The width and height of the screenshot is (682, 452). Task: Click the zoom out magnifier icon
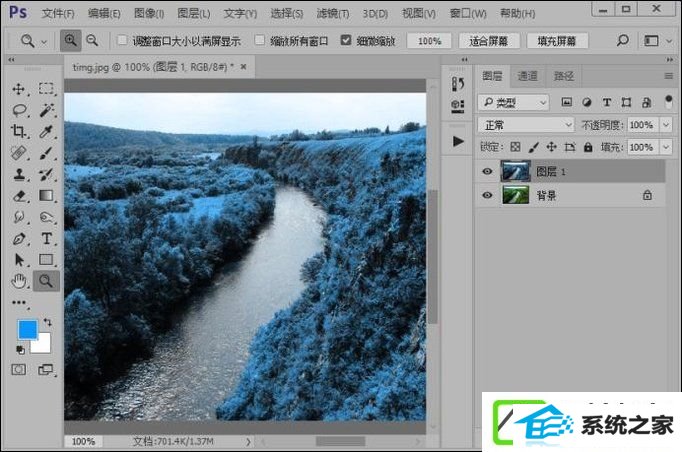[x=92, y=41]
